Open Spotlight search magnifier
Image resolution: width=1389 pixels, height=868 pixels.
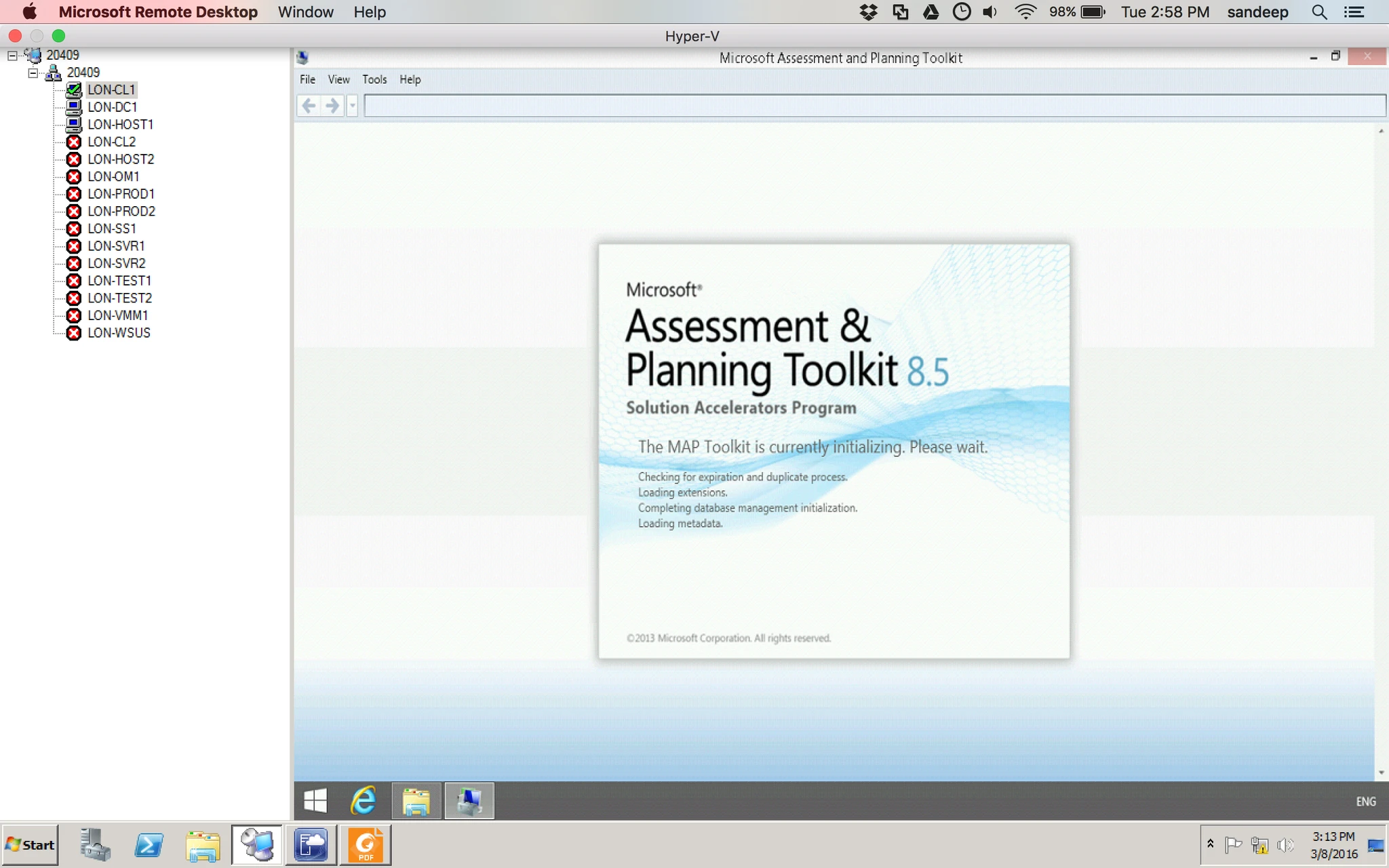[1319, 12]
